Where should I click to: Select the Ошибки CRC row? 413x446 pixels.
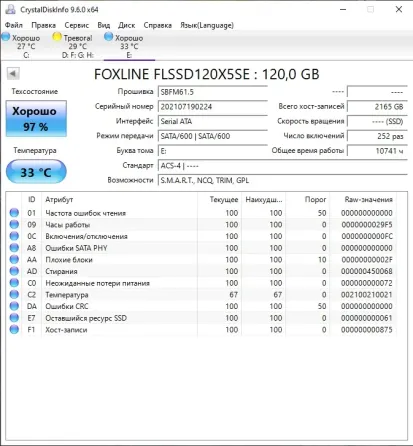(202, 306)
